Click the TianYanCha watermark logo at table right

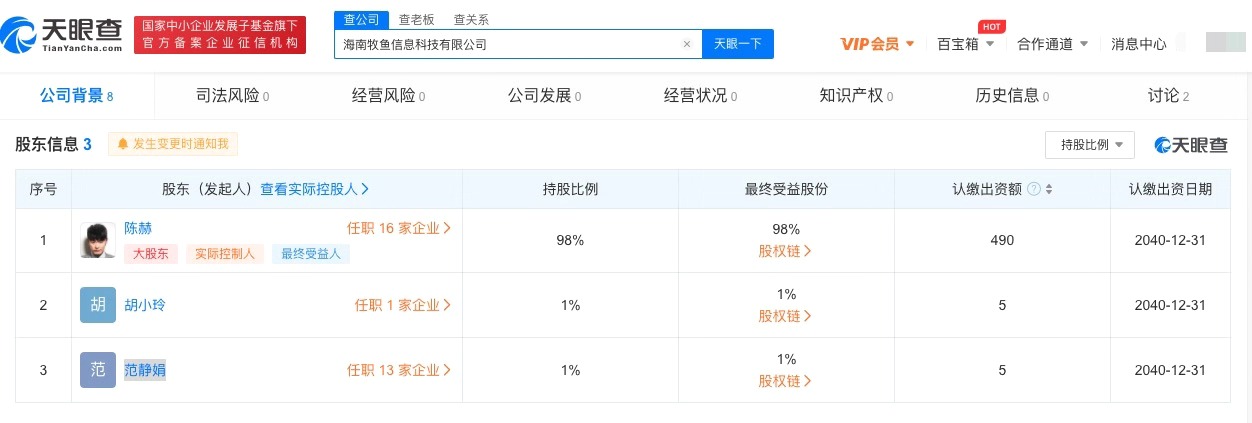(1191, 145)
